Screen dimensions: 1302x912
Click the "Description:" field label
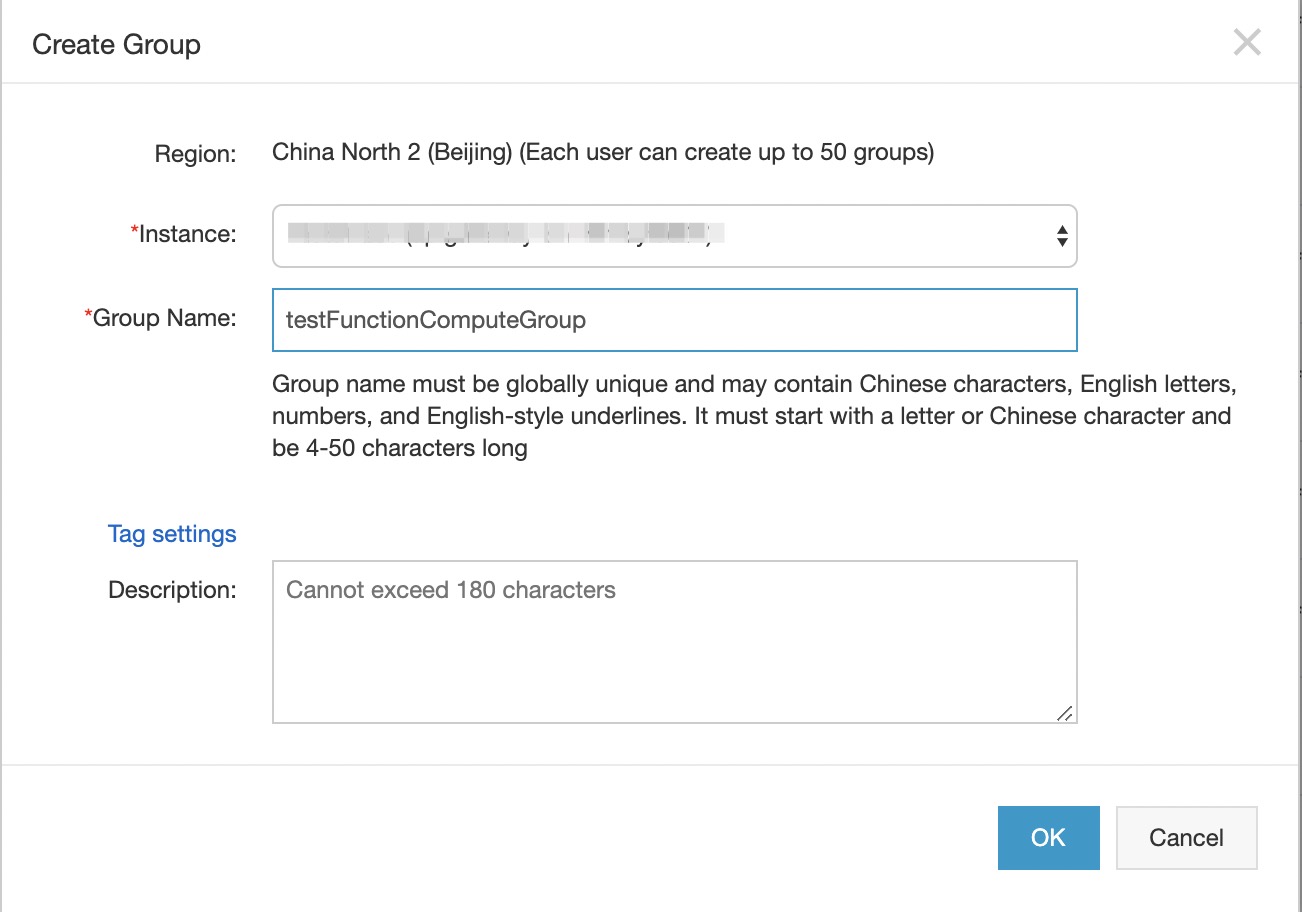(172, 590)
